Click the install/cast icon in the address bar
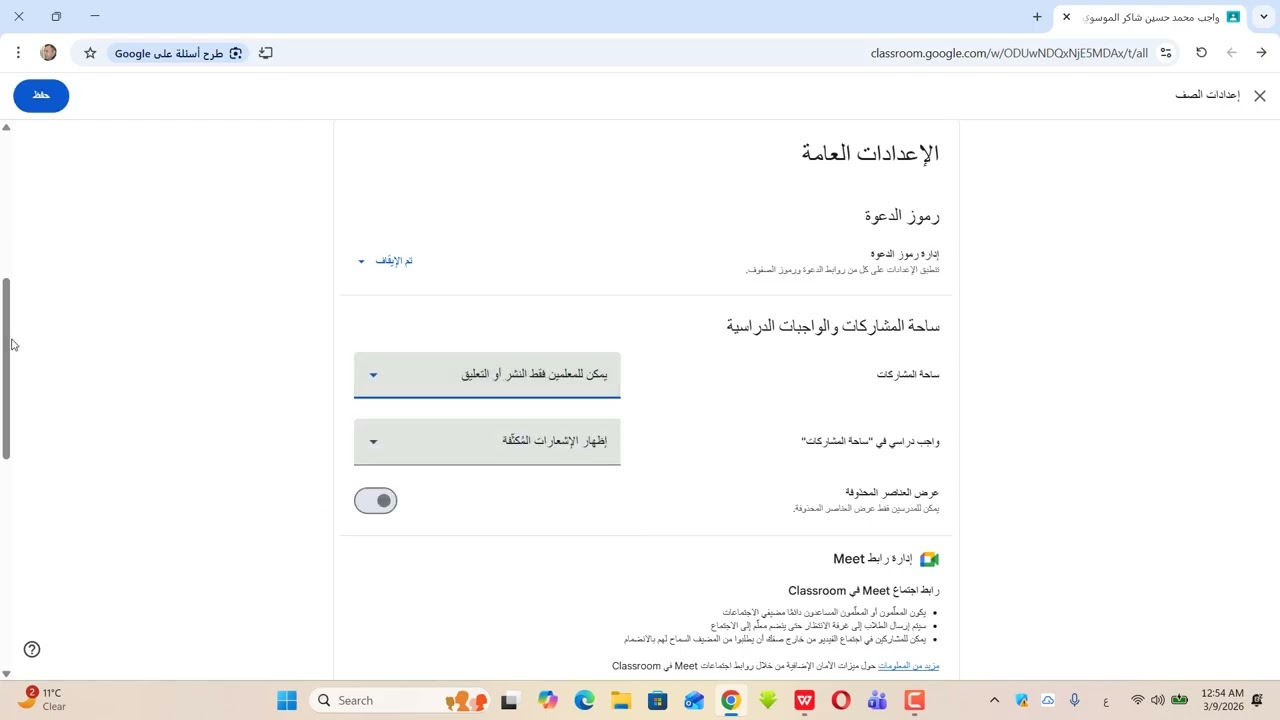This screenshot has height=720, width=1280. click(x=266, y=53)
